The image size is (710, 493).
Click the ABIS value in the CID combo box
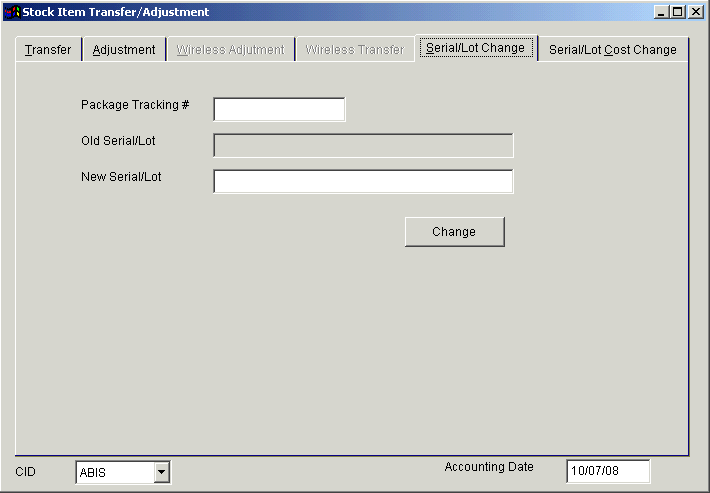point(114,473)
